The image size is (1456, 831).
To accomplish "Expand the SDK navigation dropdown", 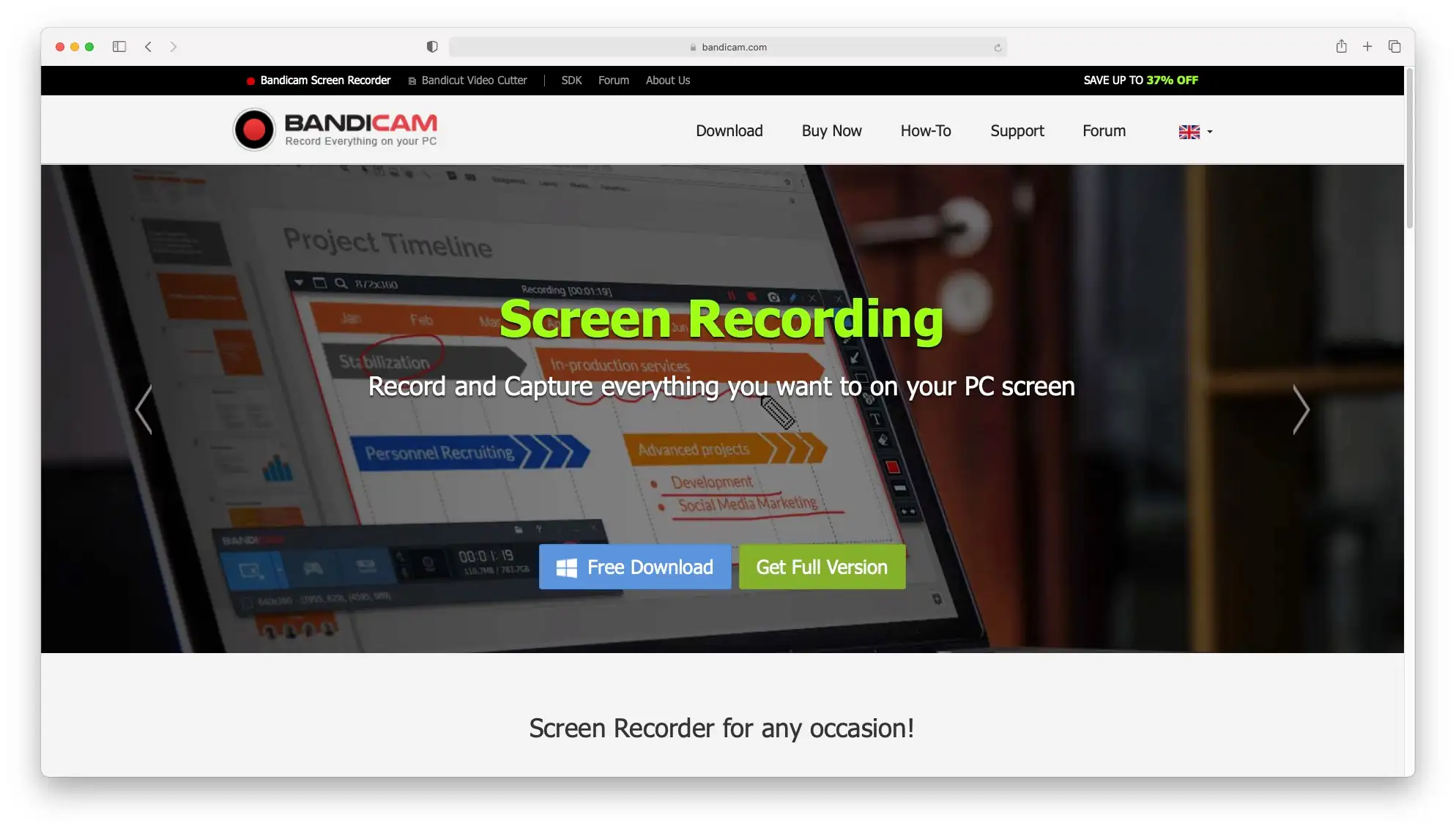I will 571,81.
